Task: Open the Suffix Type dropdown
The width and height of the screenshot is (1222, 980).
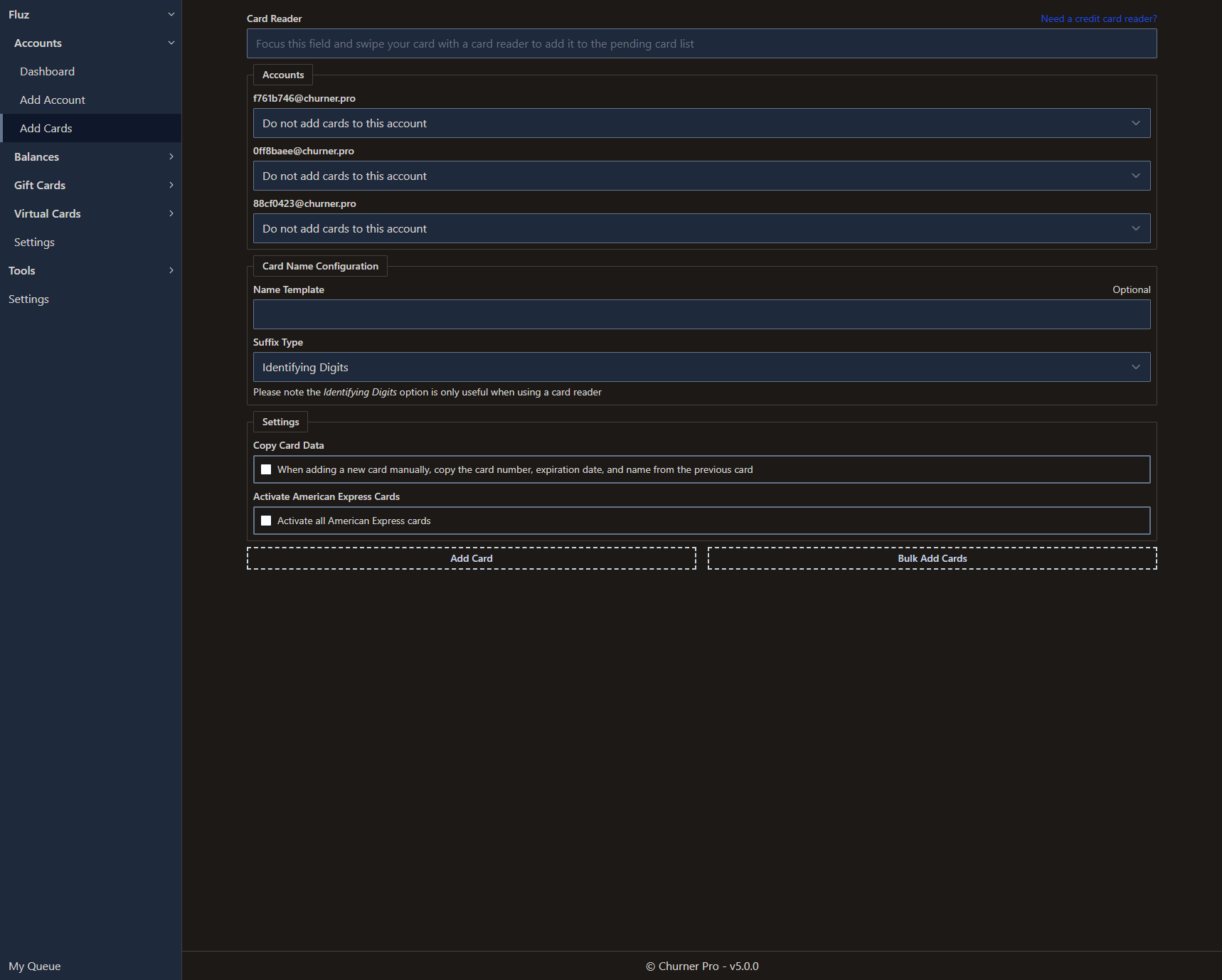Action: coord(701,367)
